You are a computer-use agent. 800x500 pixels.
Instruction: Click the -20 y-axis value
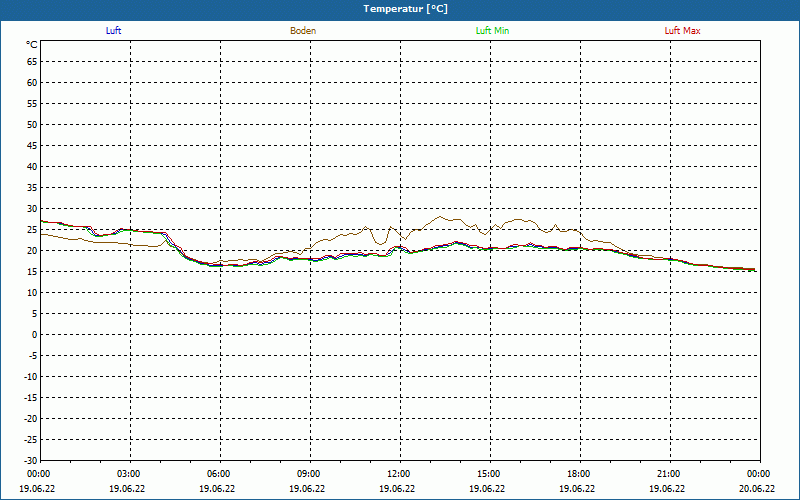31,418
